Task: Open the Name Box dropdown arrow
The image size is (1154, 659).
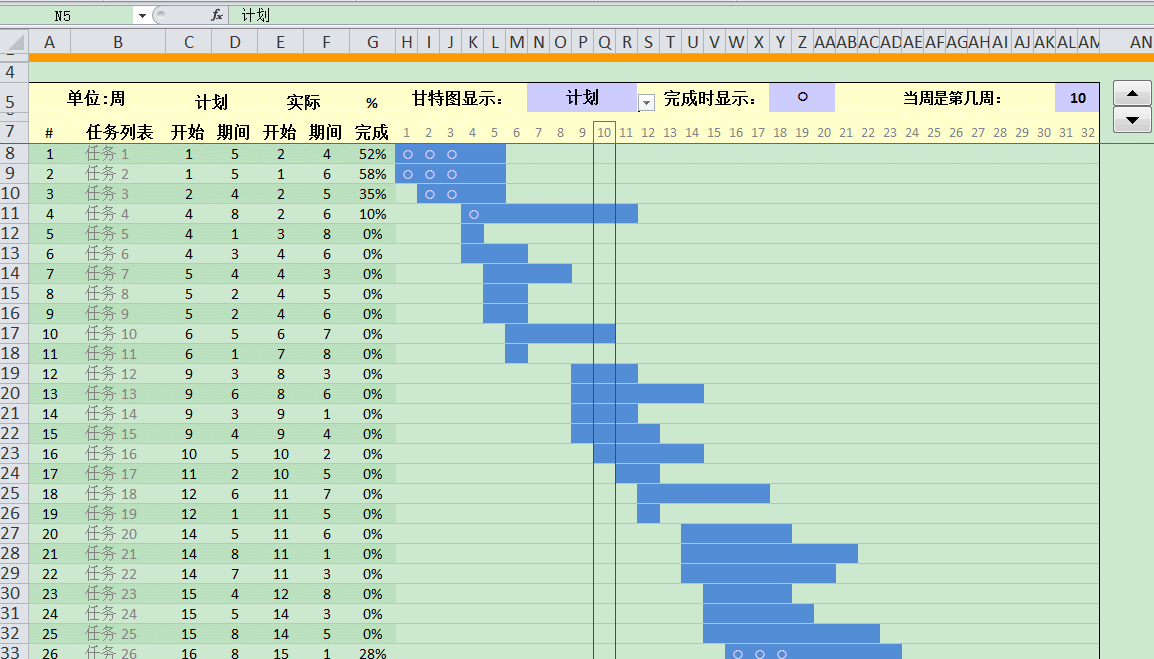Action: (142, 15)
